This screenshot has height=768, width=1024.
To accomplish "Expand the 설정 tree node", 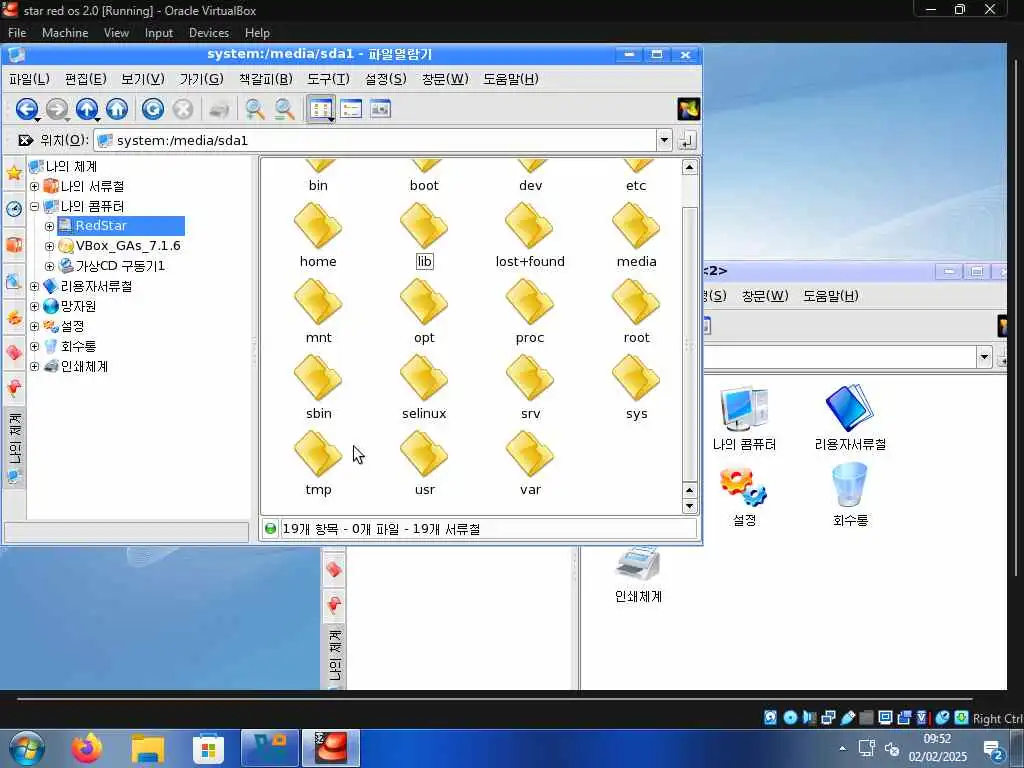I will (35, 327).
